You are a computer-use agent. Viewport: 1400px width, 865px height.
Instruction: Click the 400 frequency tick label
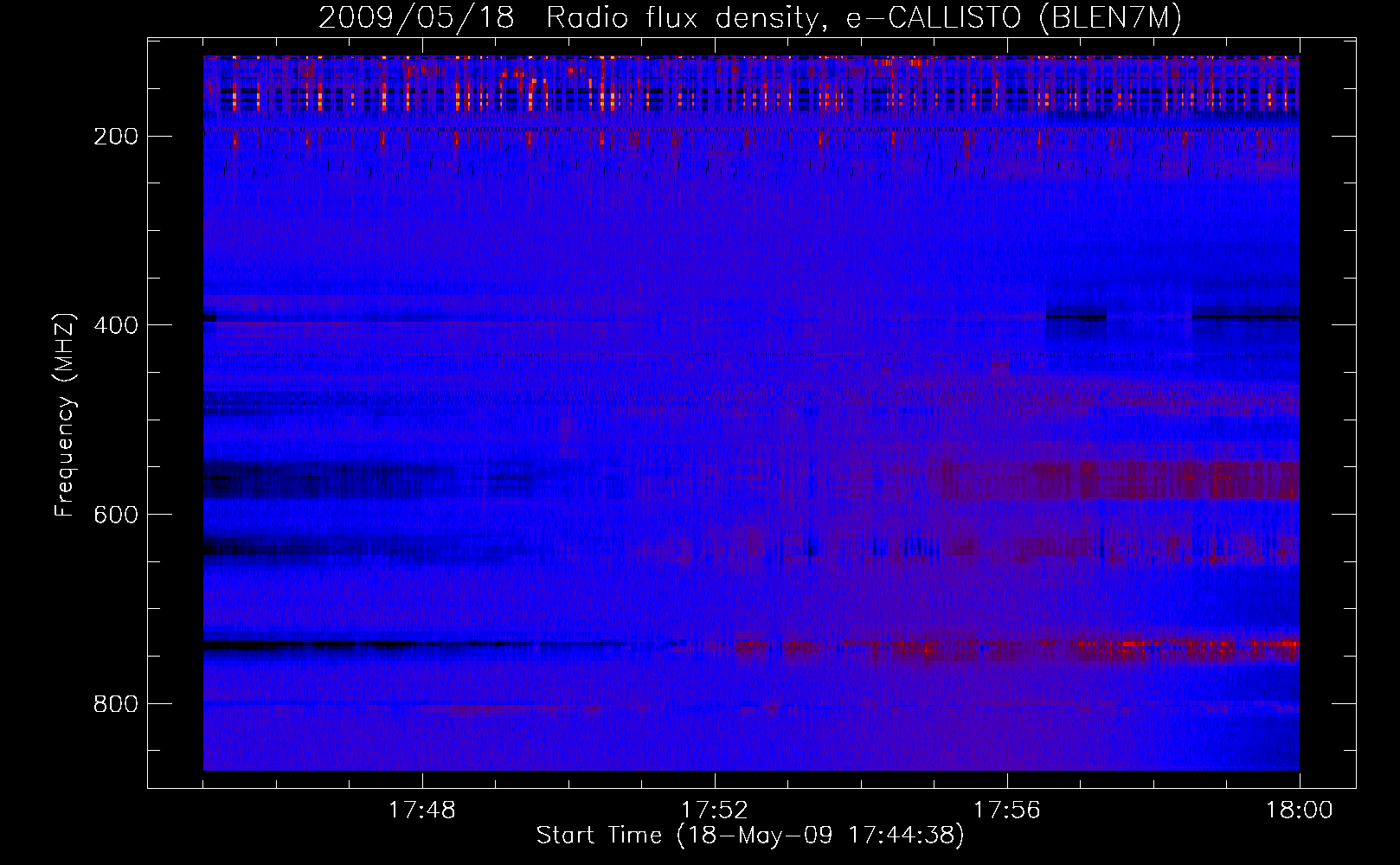pyautogui.click(x=115, y=325)
